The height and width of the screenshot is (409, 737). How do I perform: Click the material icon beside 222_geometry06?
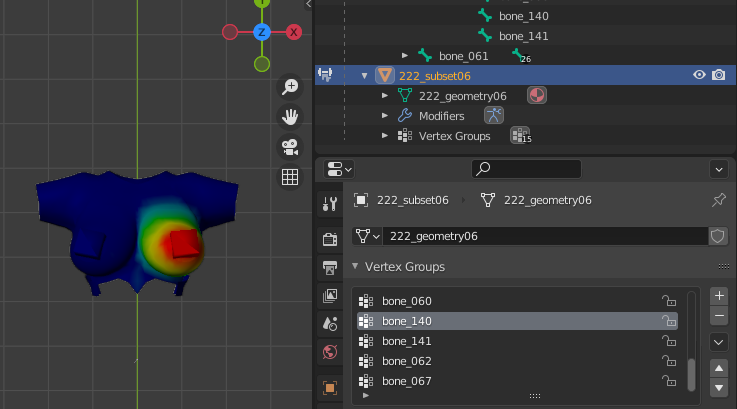(x=537, y=95)
